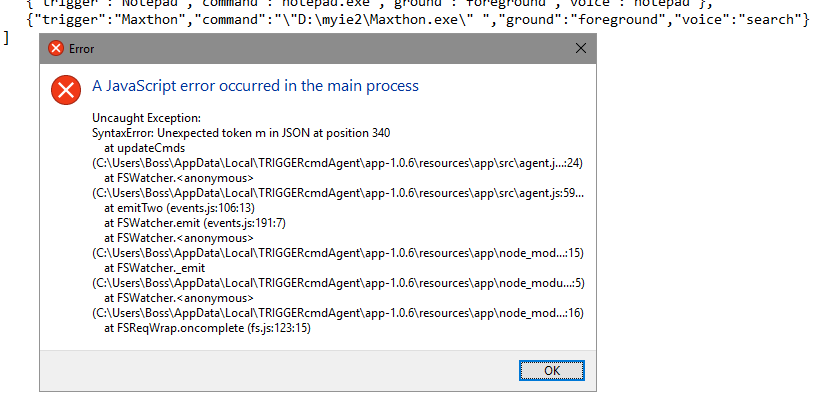Click the 'A JavaScript error occurred in the main process' heading

[255, 86]
